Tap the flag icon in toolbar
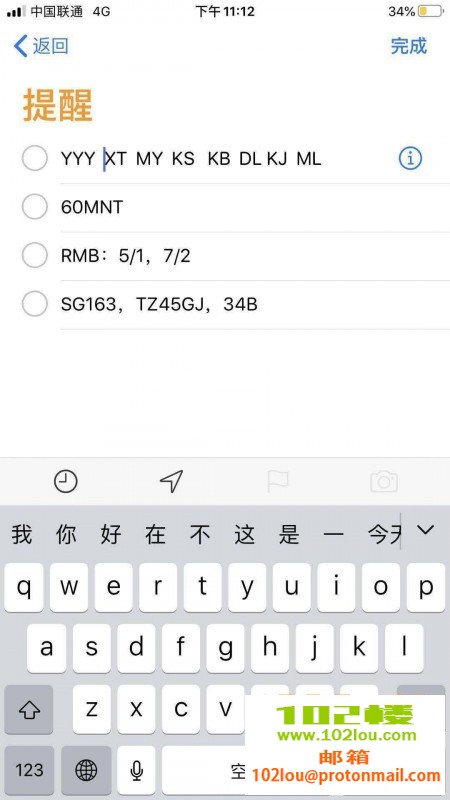The height and width of the screenshot is (800, 450). click(278, 481)
